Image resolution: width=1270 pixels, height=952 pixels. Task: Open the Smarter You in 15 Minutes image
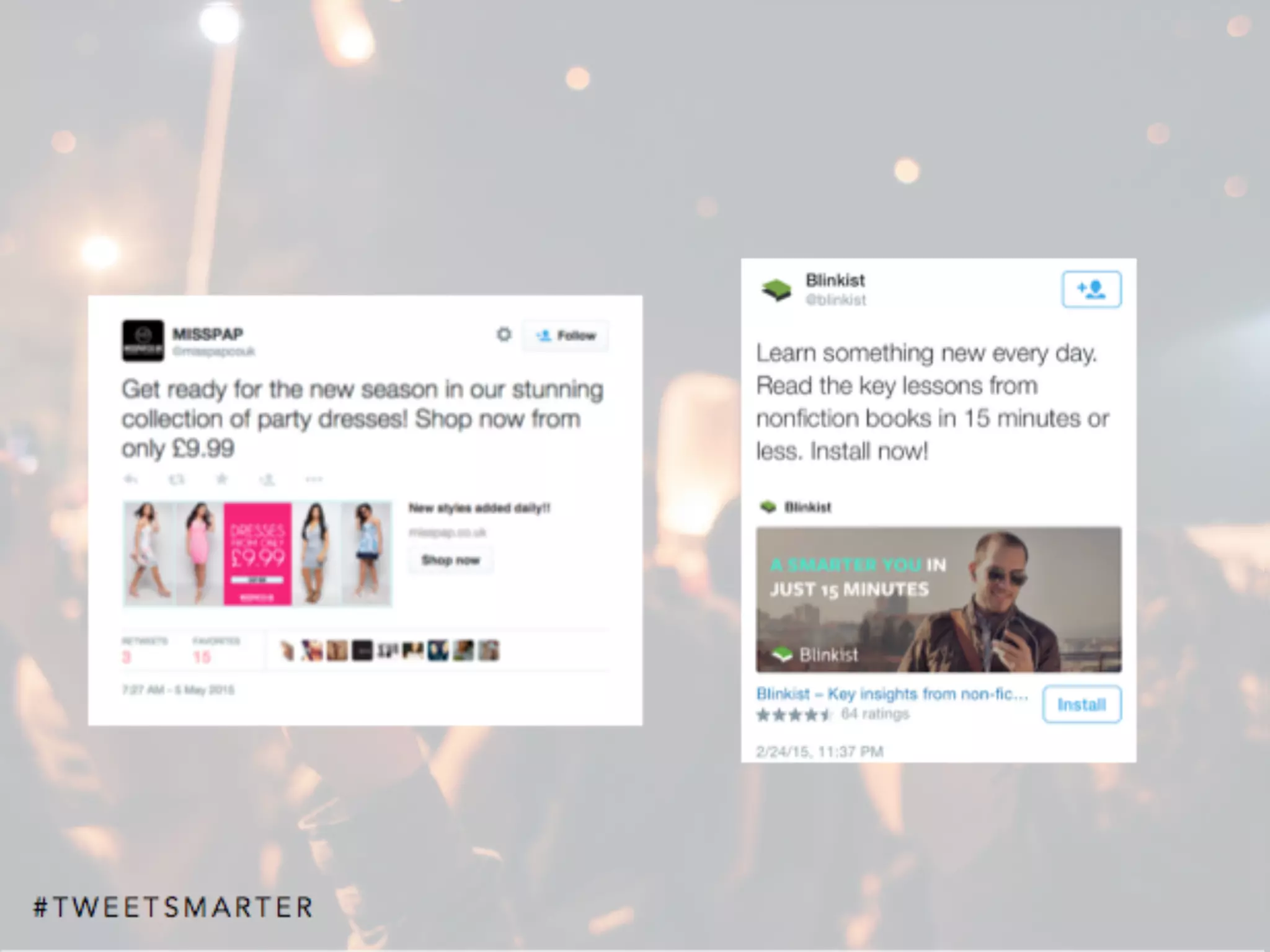tap(938, 599)
